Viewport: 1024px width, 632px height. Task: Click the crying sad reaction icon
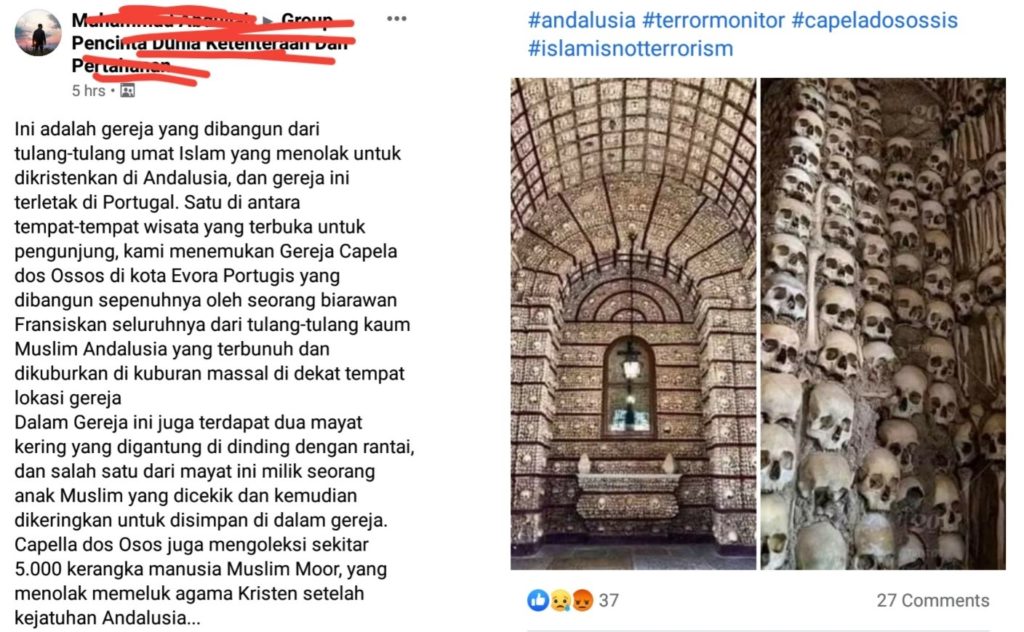click(x=560, y=600)
